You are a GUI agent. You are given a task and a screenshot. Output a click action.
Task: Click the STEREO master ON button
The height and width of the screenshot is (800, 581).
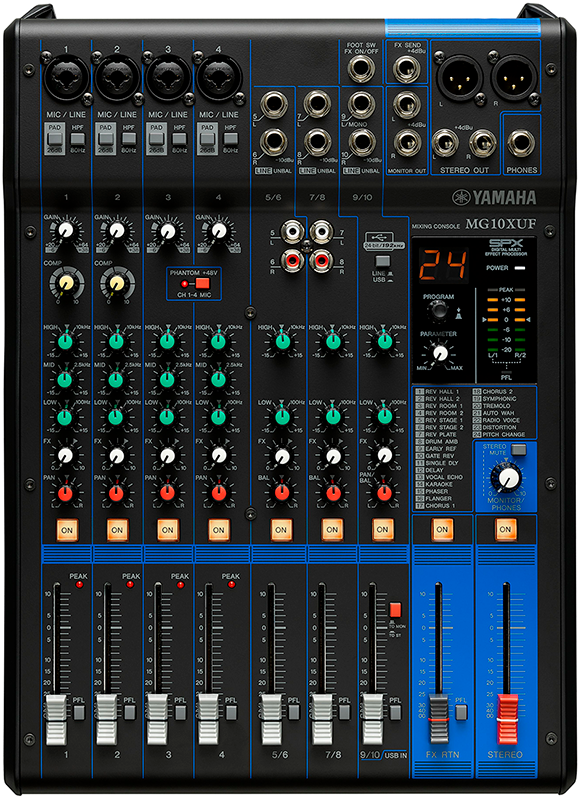pyautogui.click(x=505, y=530)
